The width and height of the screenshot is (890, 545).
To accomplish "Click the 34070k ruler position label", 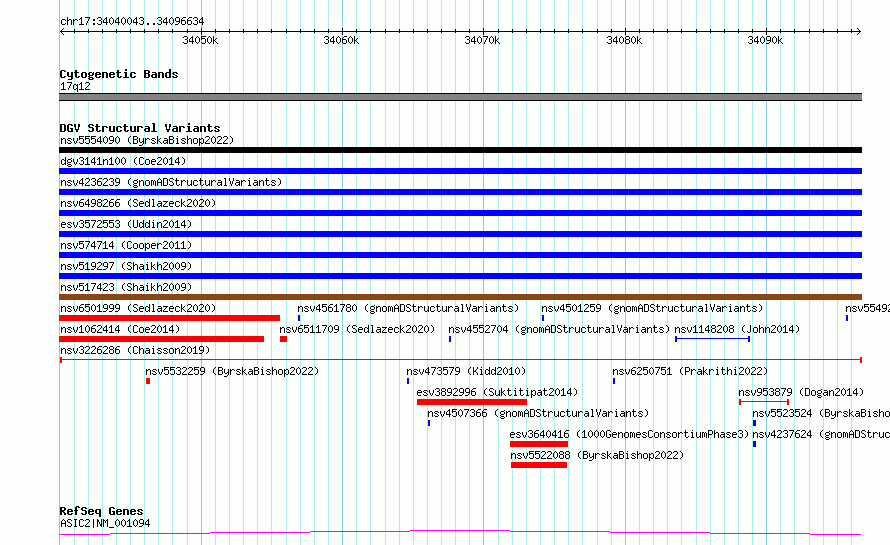I will (482, 40).
